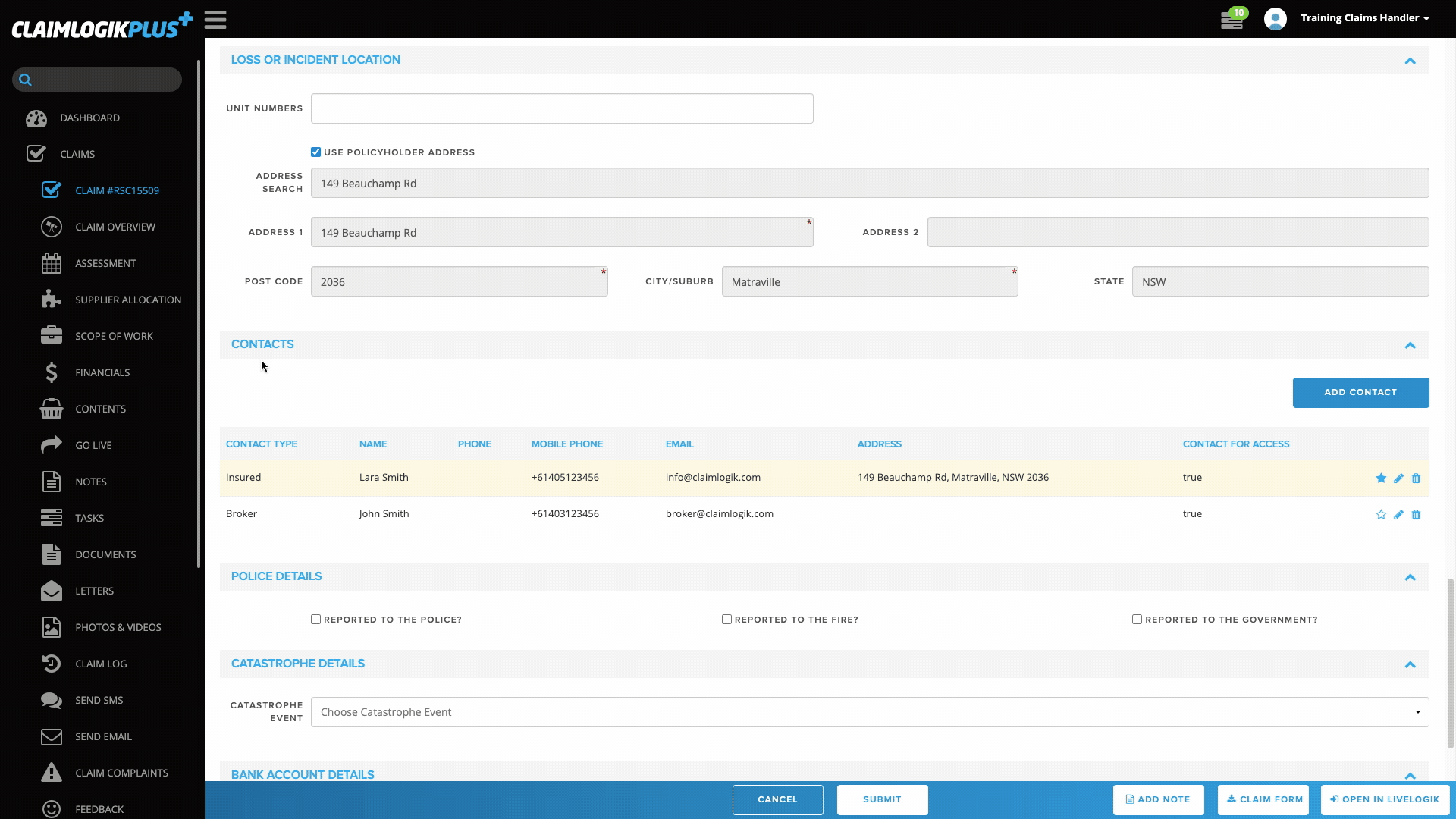
Task: Click the Supplier Allocation puzzle icon
Action: coord(52,300)
